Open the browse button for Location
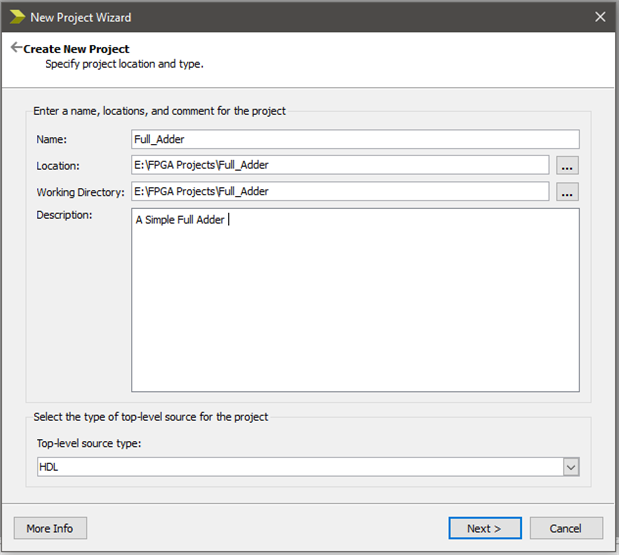 pos(568,165)
